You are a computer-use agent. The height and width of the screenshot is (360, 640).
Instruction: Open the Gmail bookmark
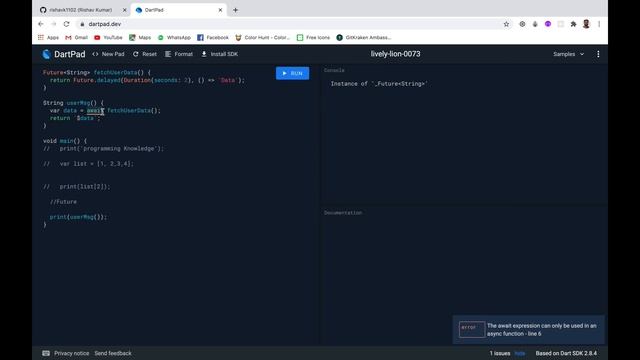(76, 38)
